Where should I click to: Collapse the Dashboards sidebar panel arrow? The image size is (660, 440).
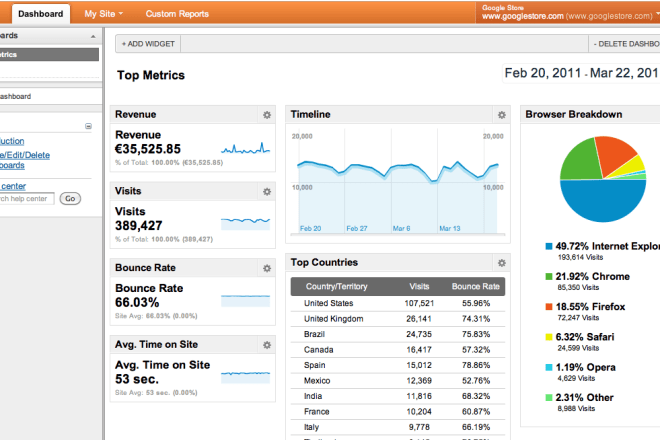click(93, 37)
